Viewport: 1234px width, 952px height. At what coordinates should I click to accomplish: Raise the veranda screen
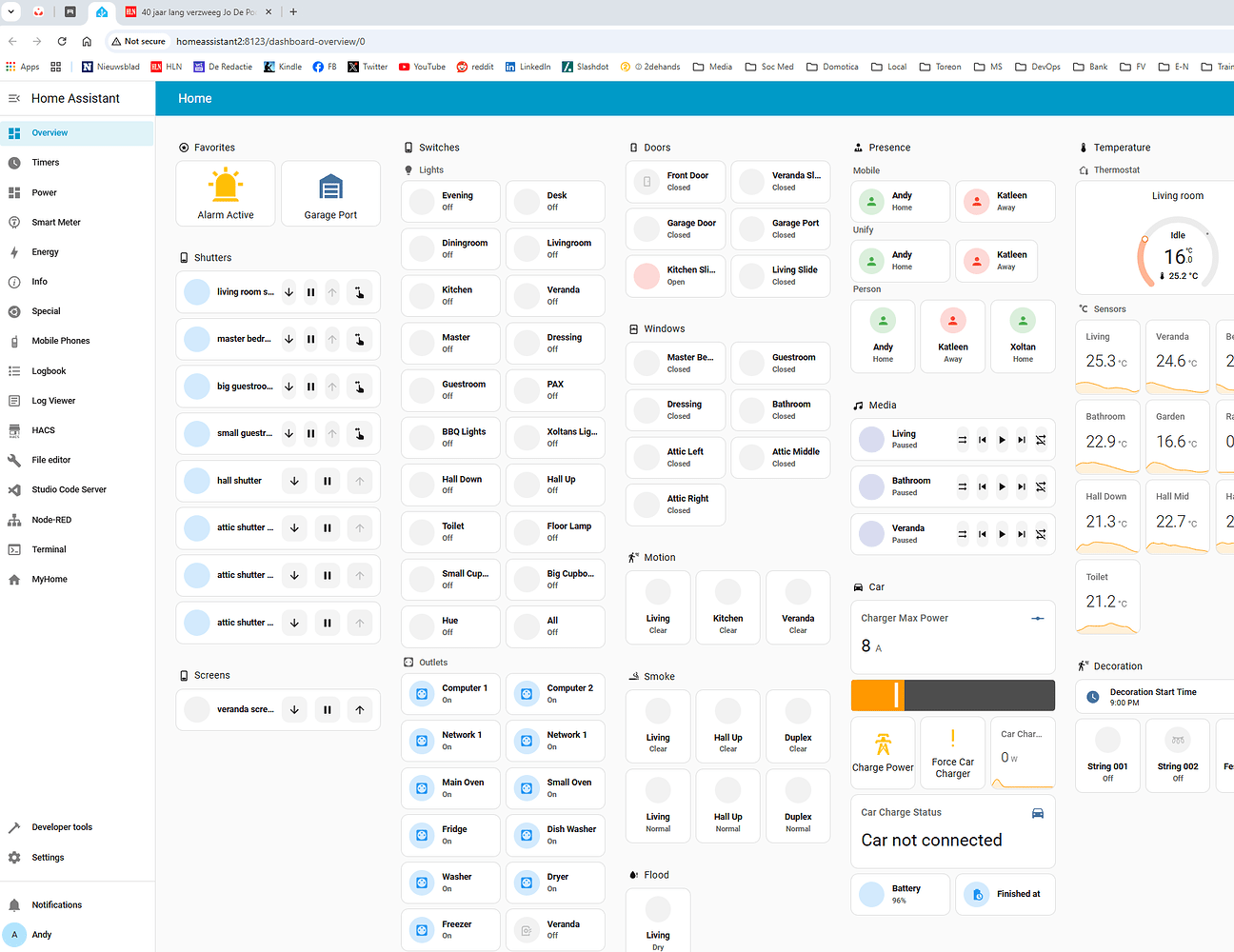[360, 709]
